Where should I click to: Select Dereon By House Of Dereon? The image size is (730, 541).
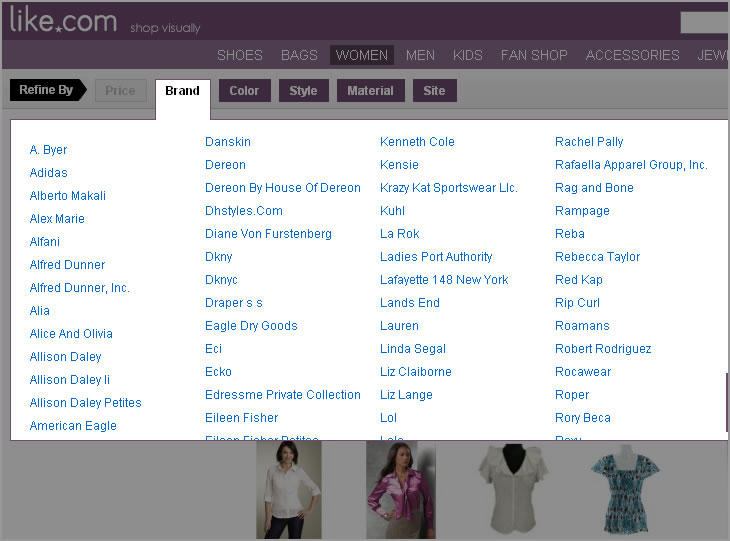click(283, 188)
